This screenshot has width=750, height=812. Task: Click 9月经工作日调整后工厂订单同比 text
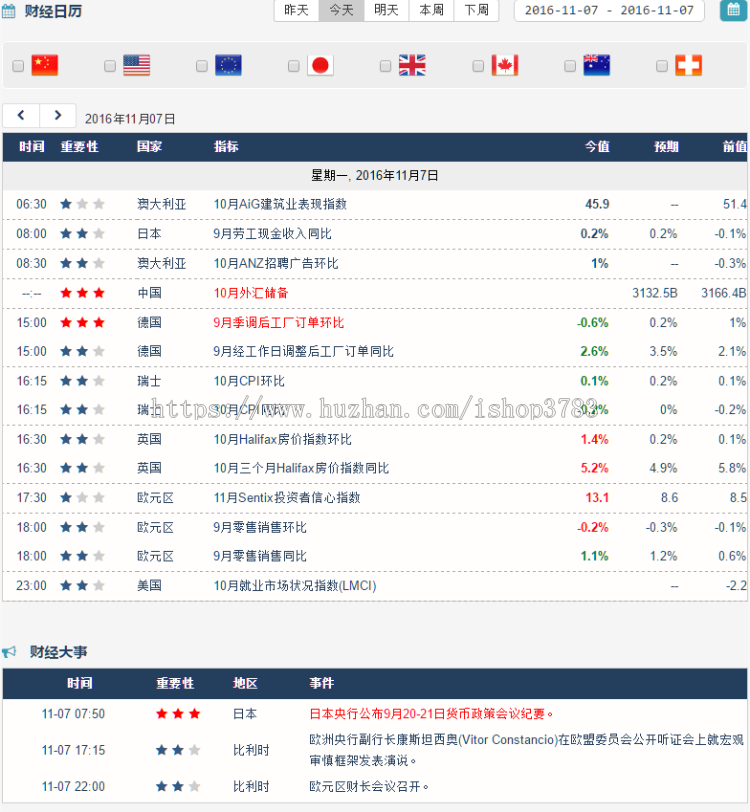pos(304,352)
